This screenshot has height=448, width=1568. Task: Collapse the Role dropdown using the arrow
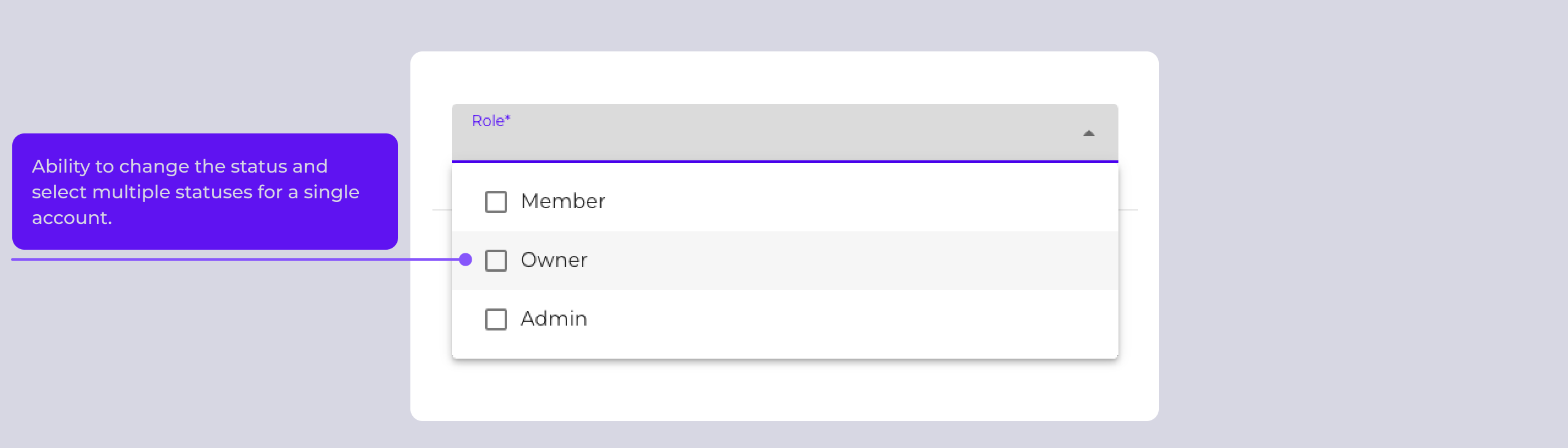pyautogui.click(x=1088, y=133)
